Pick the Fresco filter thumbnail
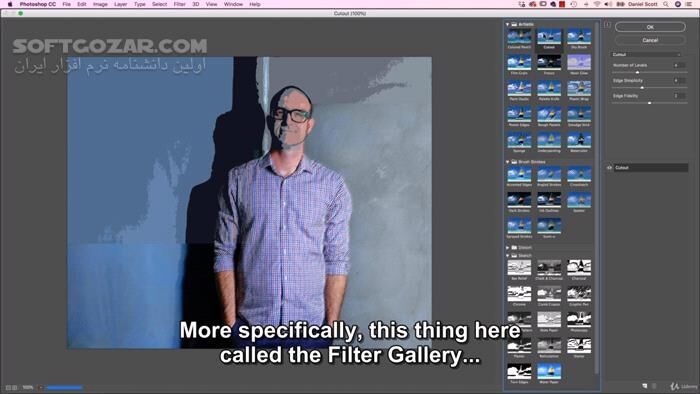Viewport: 700px width, 394px height. pyautogui.click(x=549, y=62)
